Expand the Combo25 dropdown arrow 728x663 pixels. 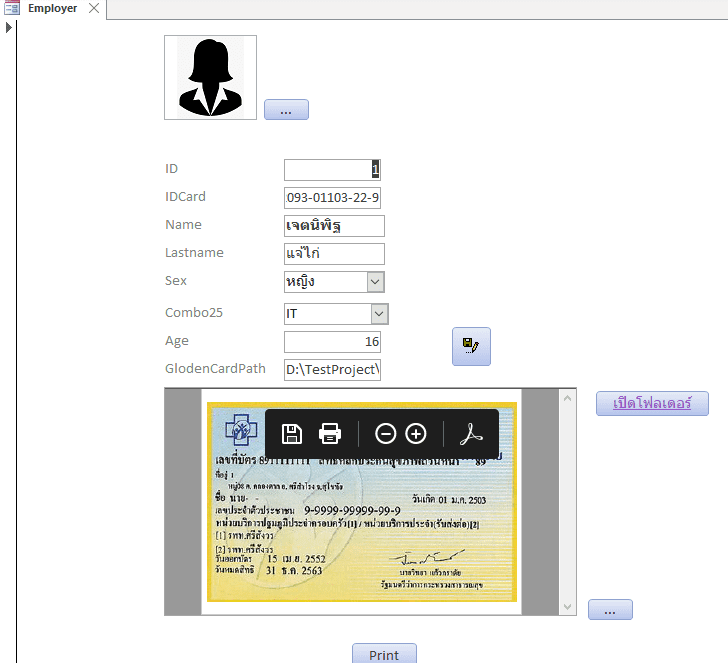379,314
